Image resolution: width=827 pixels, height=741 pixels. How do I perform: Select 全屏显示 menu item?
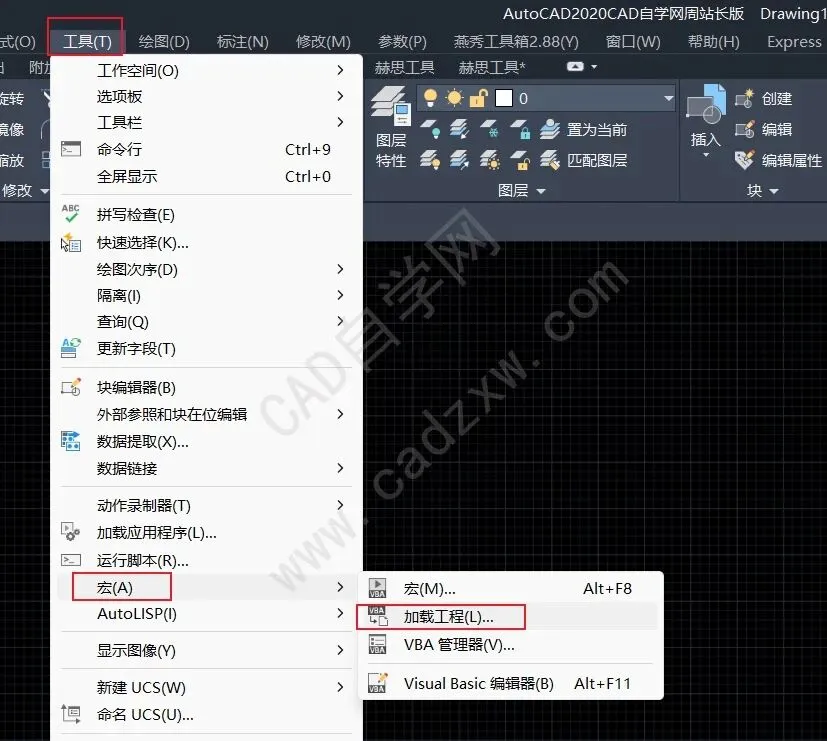(x=206, y=176)
